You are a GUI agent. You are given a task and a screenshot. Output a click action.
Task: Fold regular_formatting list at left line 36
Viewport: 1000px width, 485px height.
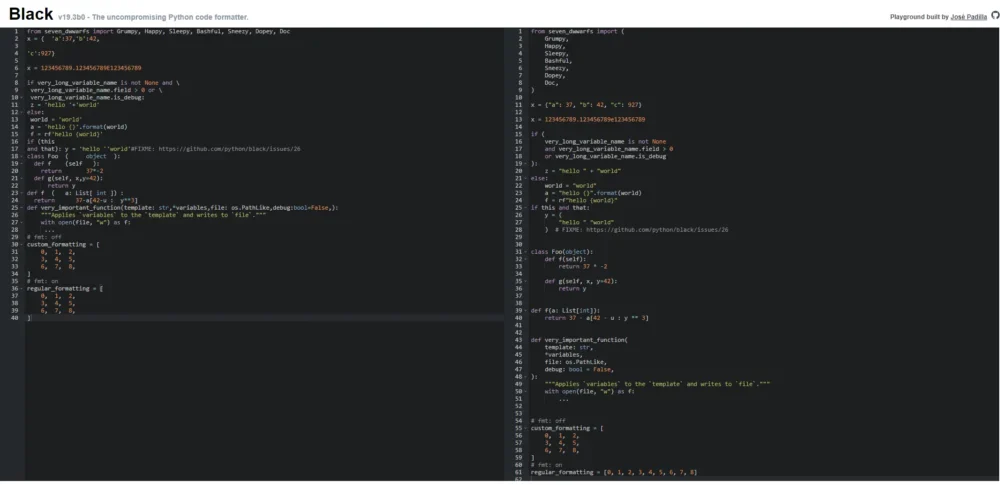[22, 288]
